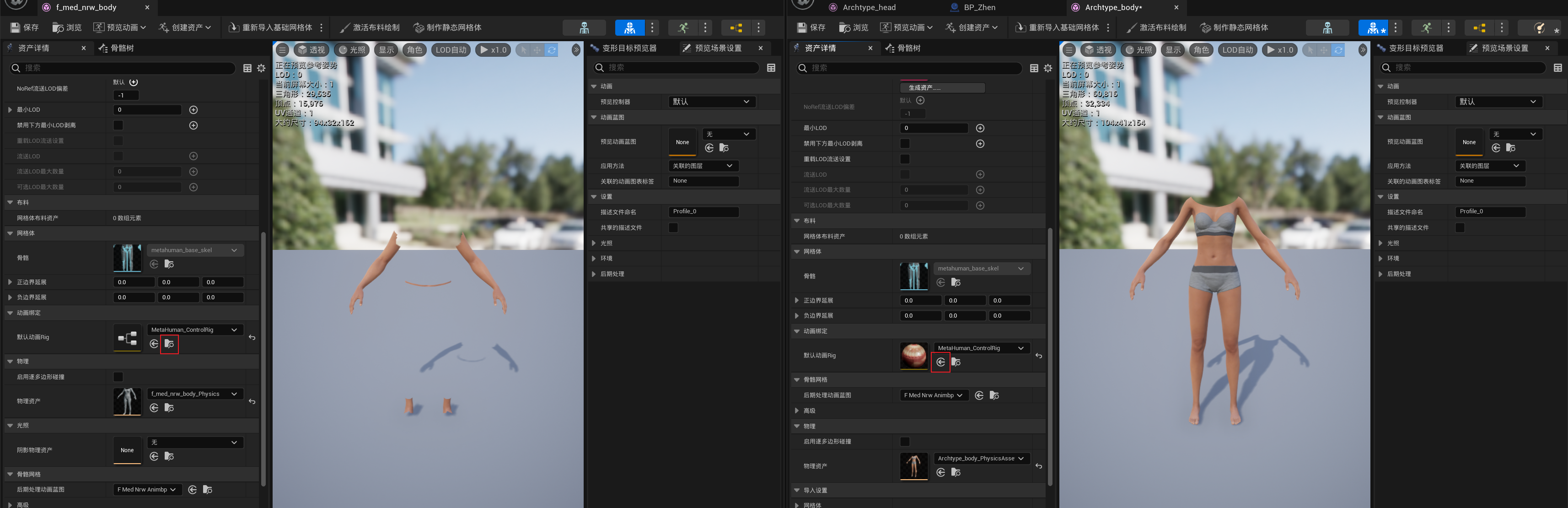1568x508 pixels.
Task: Open metahuman_base_skel skeleton dropdown in left panel
Action: 195,250
